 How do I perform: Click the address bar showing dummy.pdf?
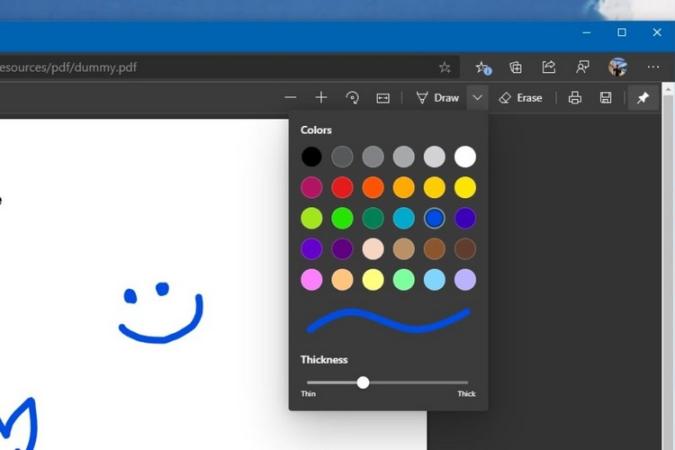coord(200,67)
